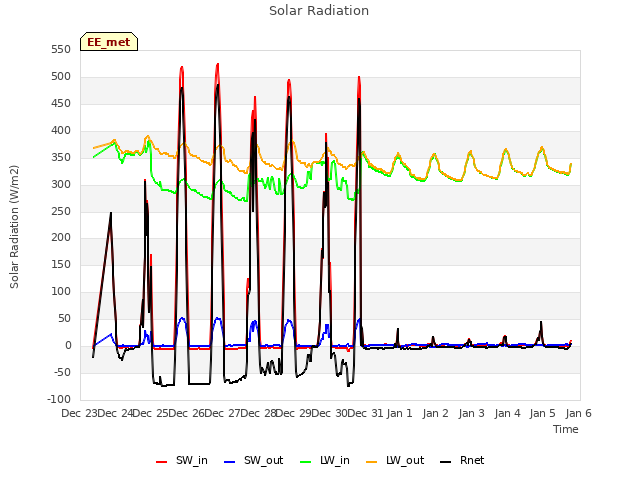
Task: Click the 100 y-axis tick value
Action: click(x=61, y=291)
